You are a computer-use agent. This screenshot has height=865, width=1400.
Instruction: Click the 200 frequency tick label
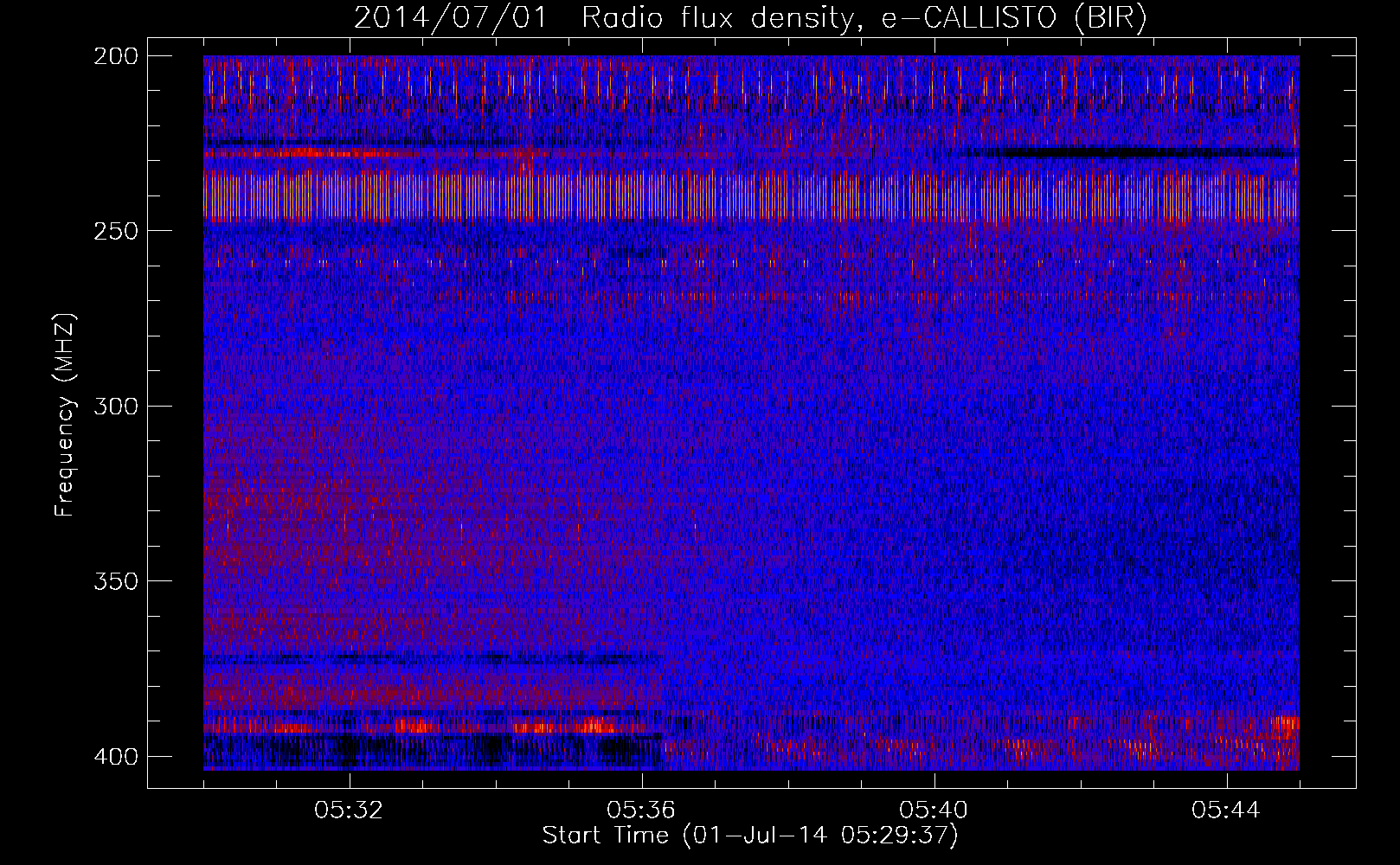point(115,56)
